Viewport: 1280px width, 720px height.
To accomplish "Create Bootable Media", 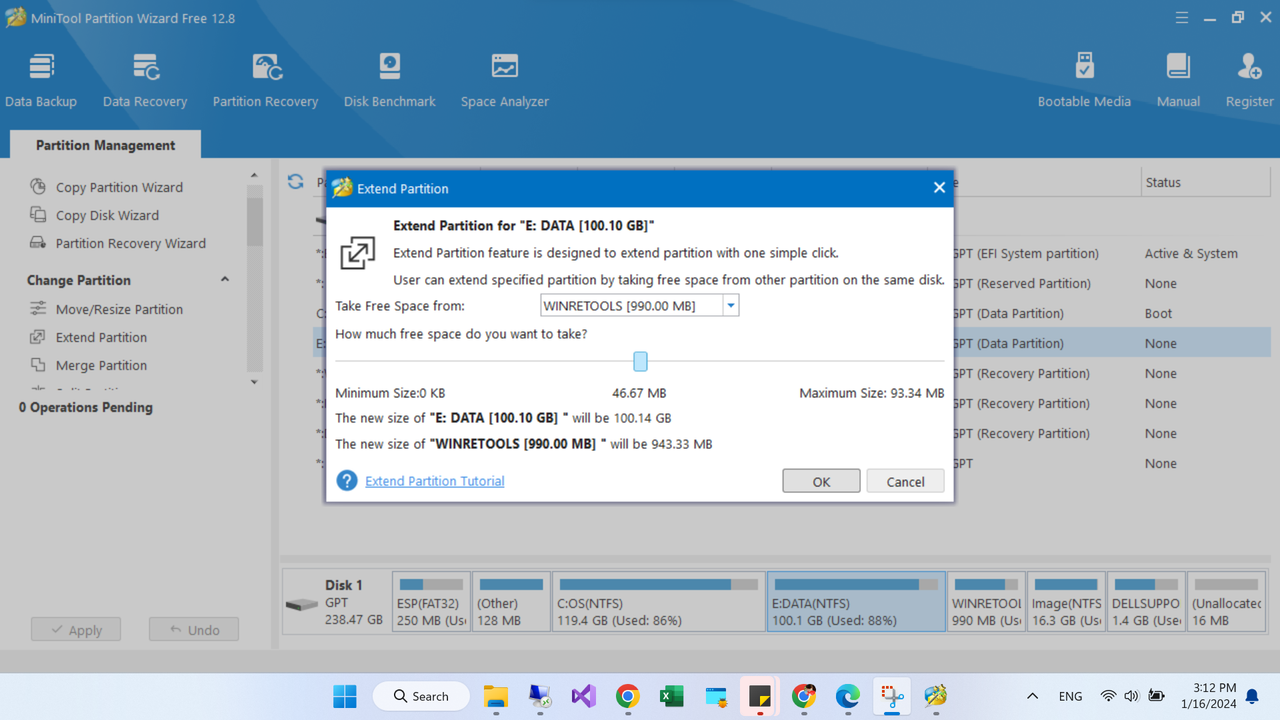I will [1084, 80].
